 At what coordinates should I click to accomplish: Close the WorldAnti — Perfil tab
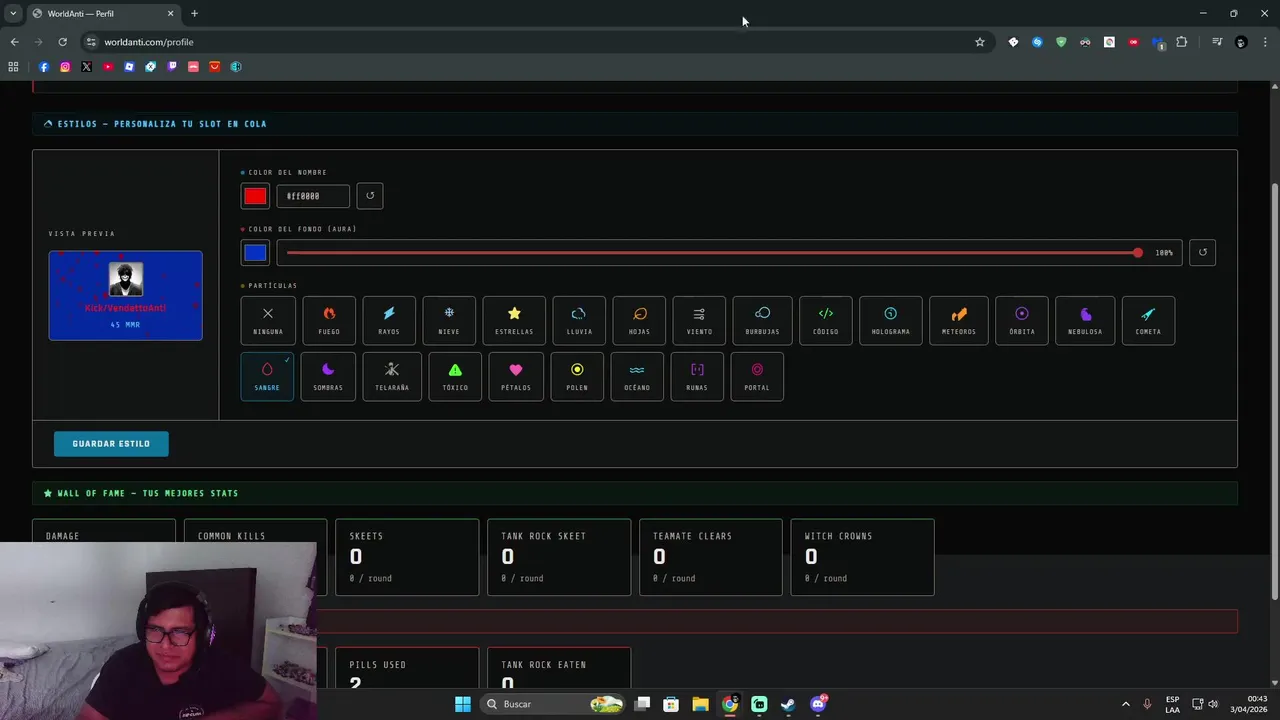(x=170, y=14)
